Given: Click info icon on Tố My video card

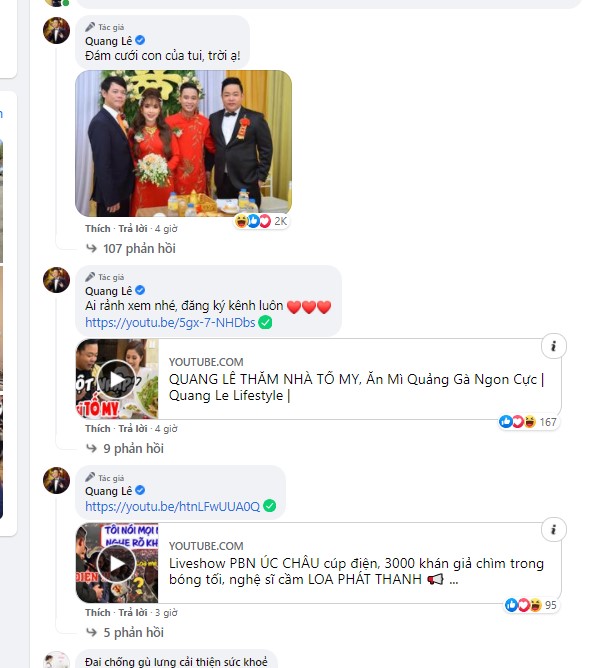Looking at the screenshot, I should (553, 346).
